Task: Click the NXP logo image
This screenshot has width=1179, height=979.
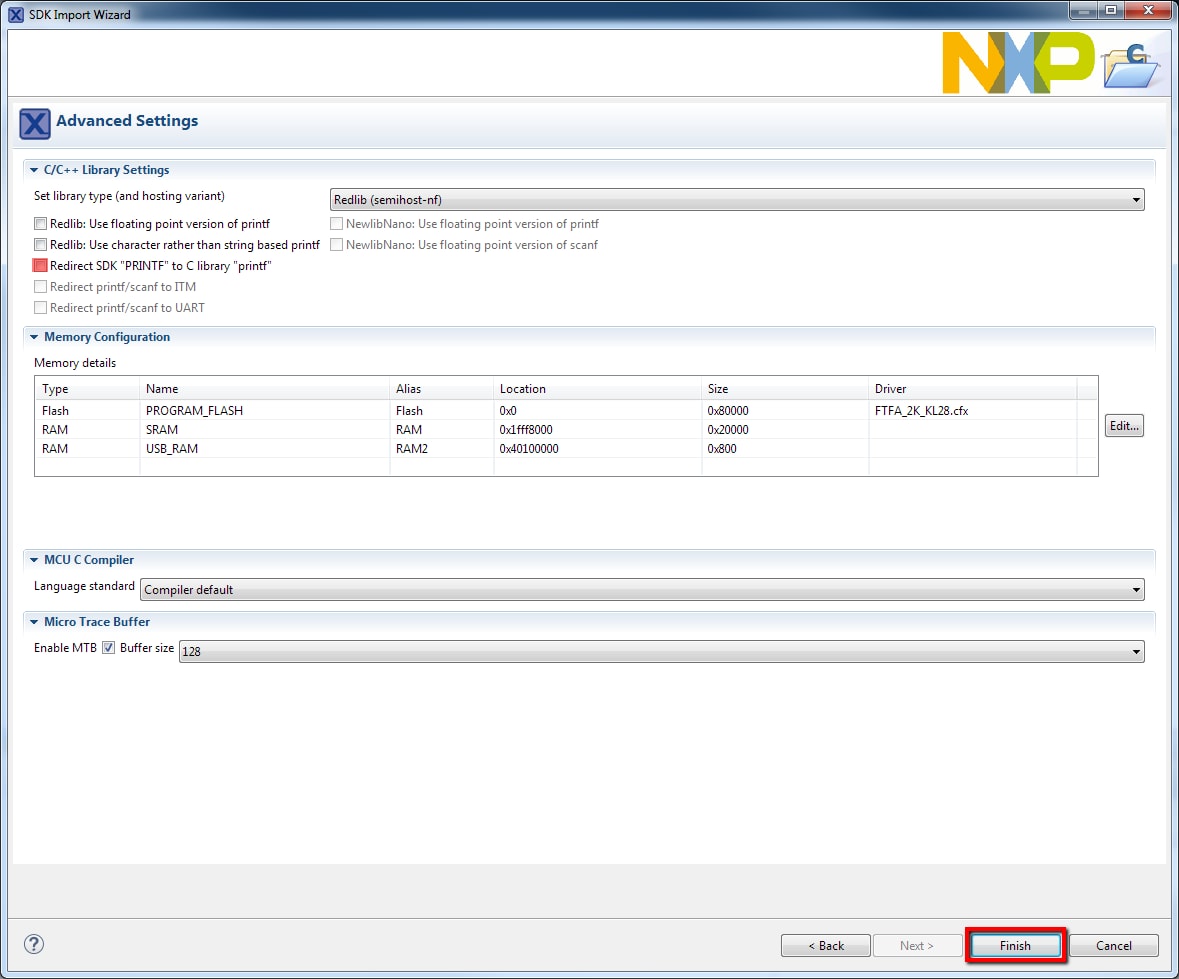Action: 1018,62
